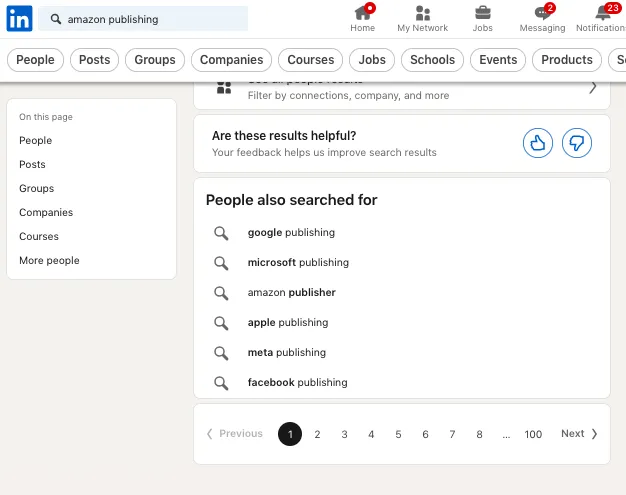Click the search icon beside microsoft publishing
626x495 pixels.
click(x=221, y=263)
